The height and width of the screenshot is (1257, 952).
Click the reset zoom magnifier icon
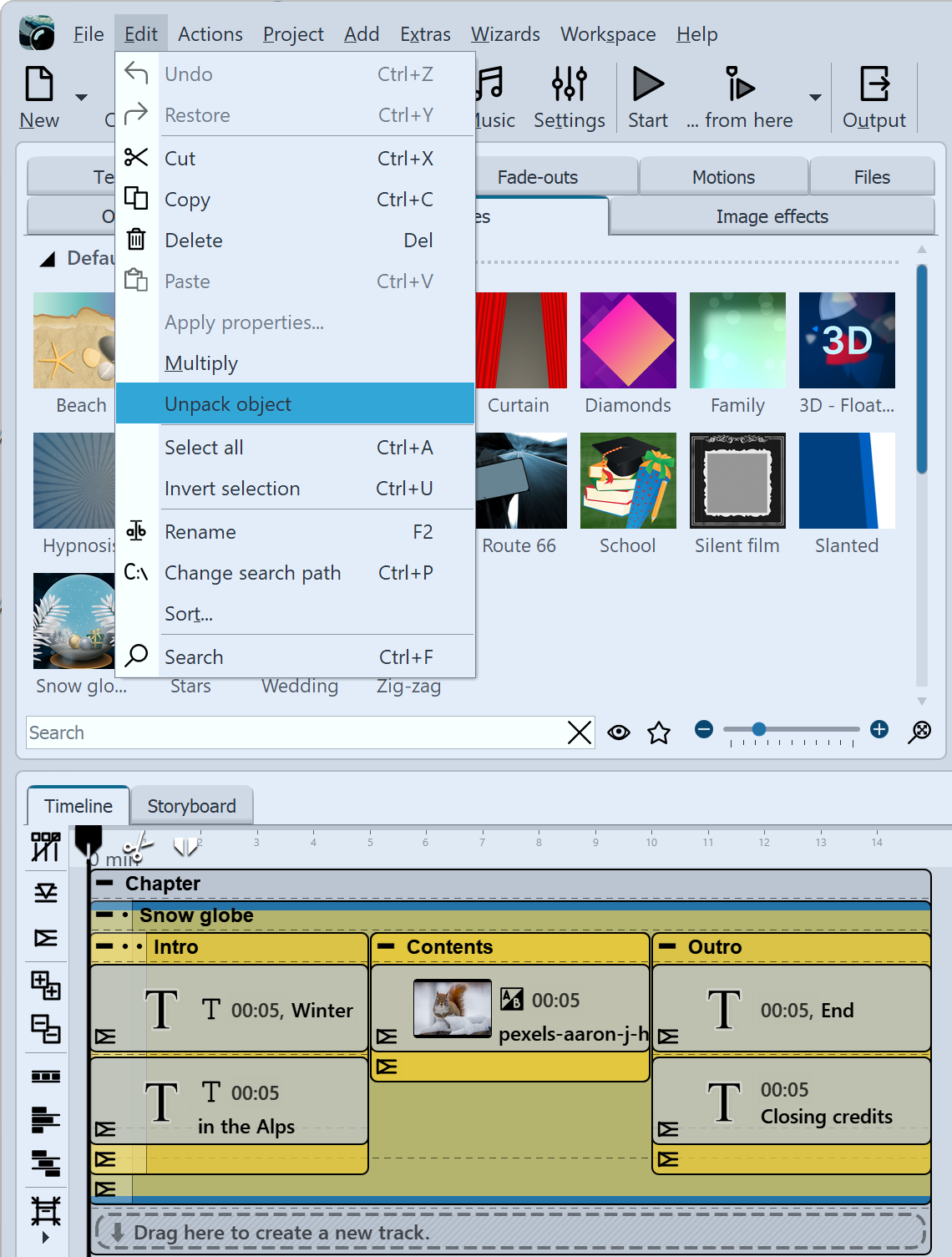click(919, 731)
